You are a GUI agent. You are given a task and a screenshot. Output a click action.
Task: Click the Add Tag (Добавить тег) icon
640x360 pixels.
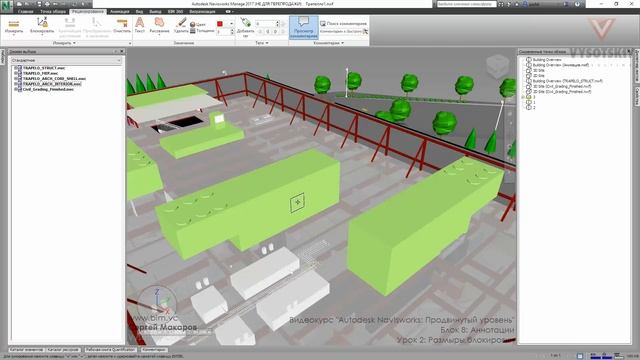[x=245, y=27]
